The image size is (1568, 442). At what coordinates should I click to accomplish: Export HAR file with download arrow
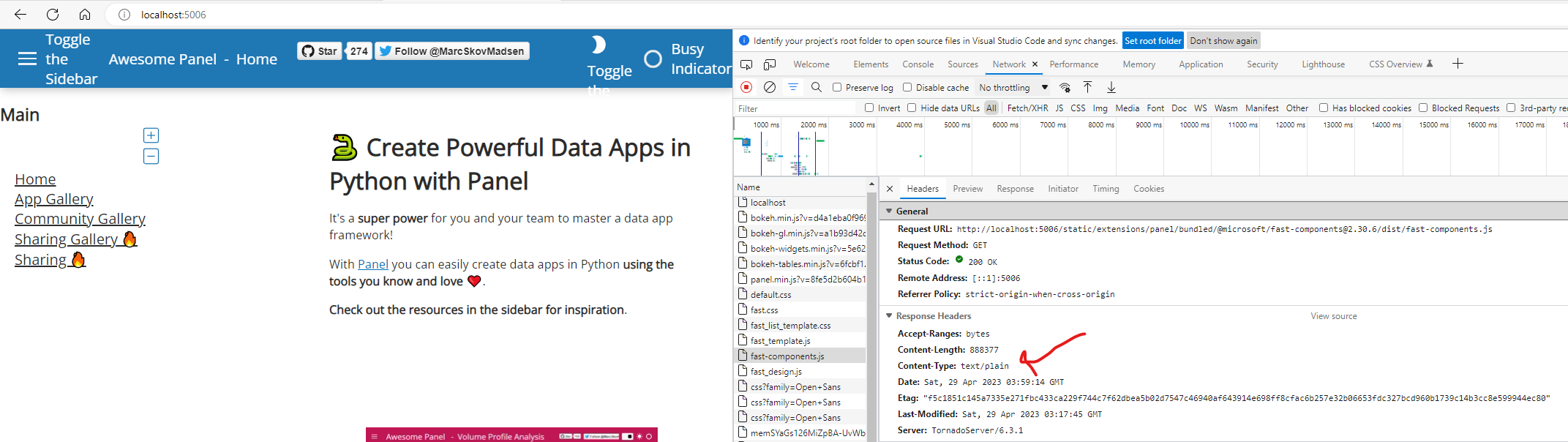(1111, 87)
